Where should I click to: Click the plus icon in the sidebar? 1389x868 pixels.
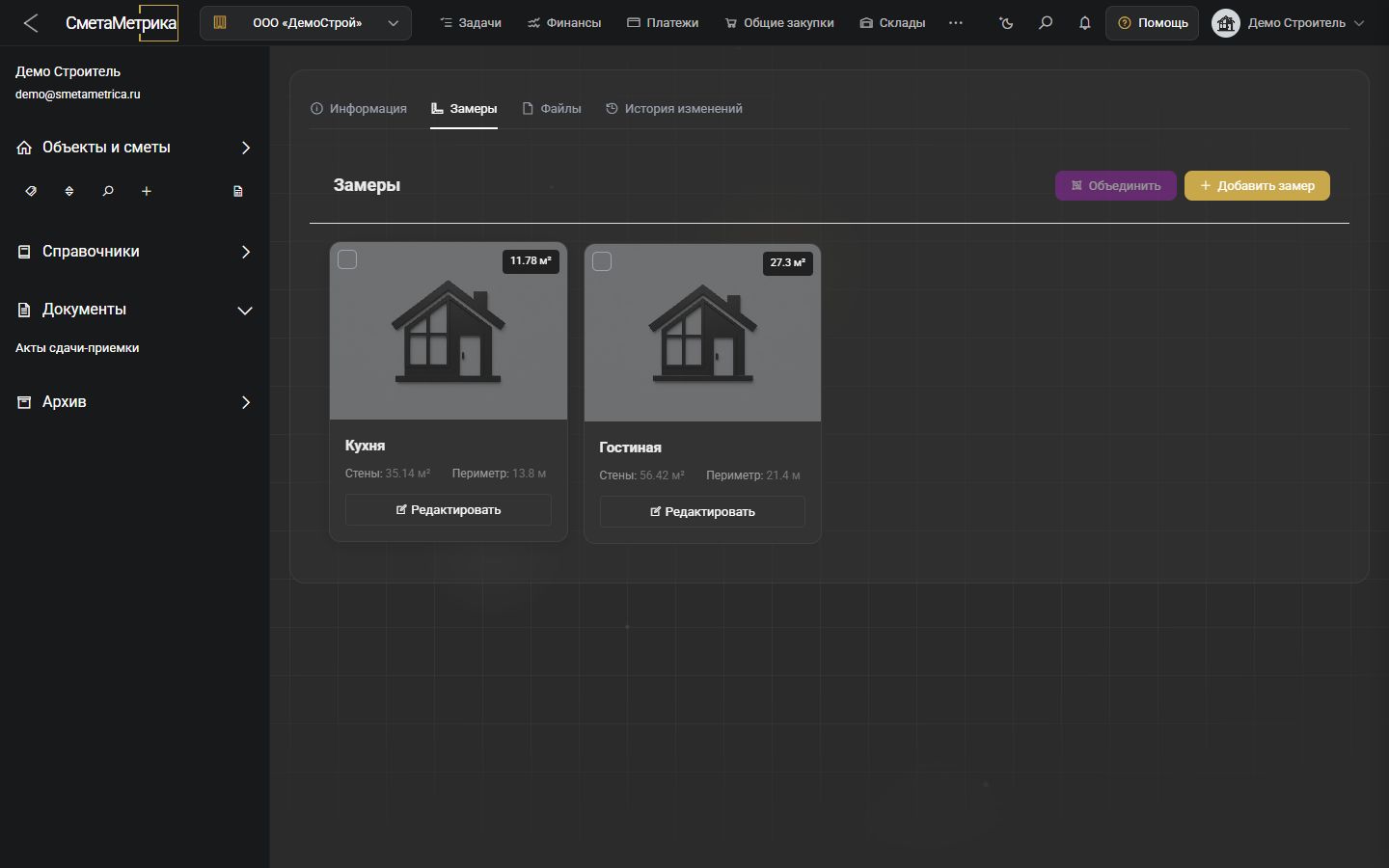(x=147, y=191)
